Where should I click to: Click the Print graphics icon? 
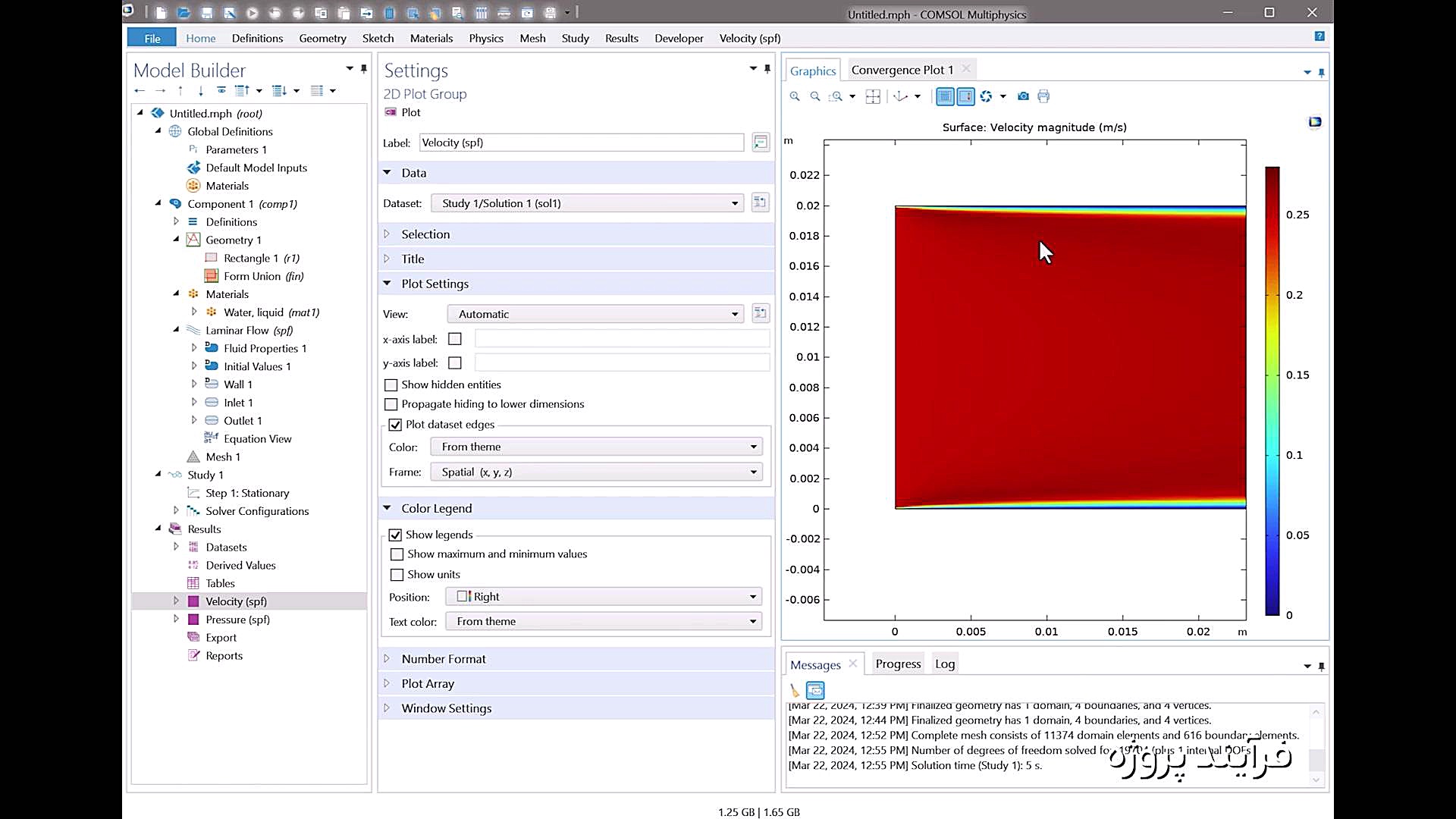(1043, 96)
